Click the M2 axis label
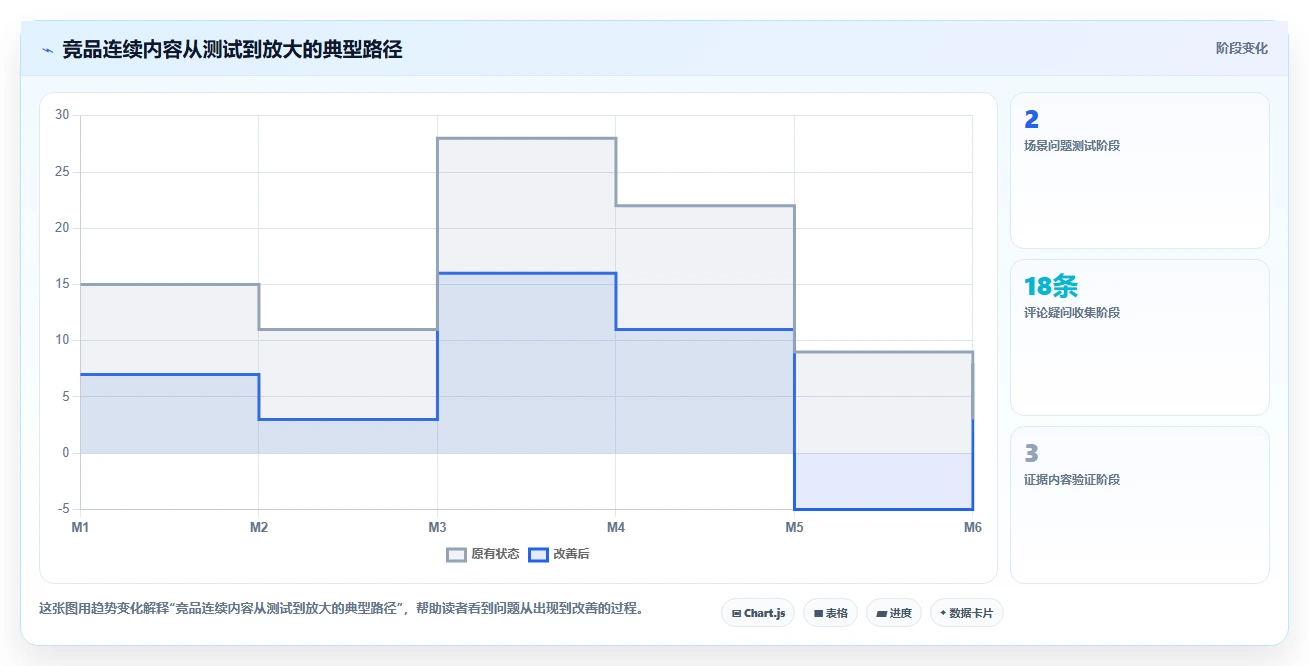 (259, 527)
